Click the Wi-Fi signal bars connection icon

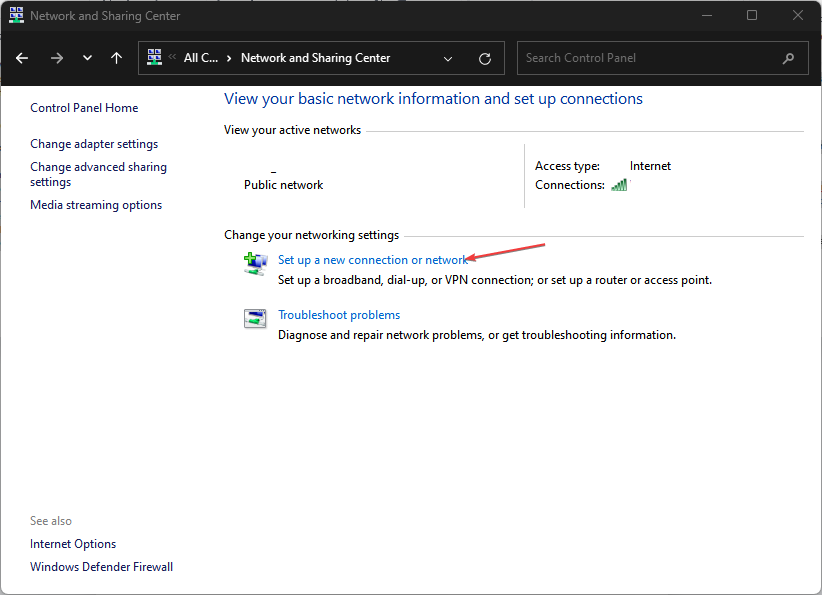click(x=619, y=185)
